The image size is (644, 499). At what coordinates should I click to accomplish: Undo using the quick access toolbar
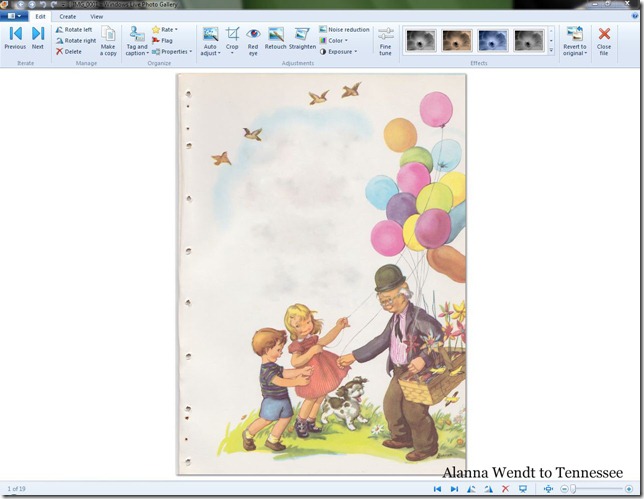point(43,5)
